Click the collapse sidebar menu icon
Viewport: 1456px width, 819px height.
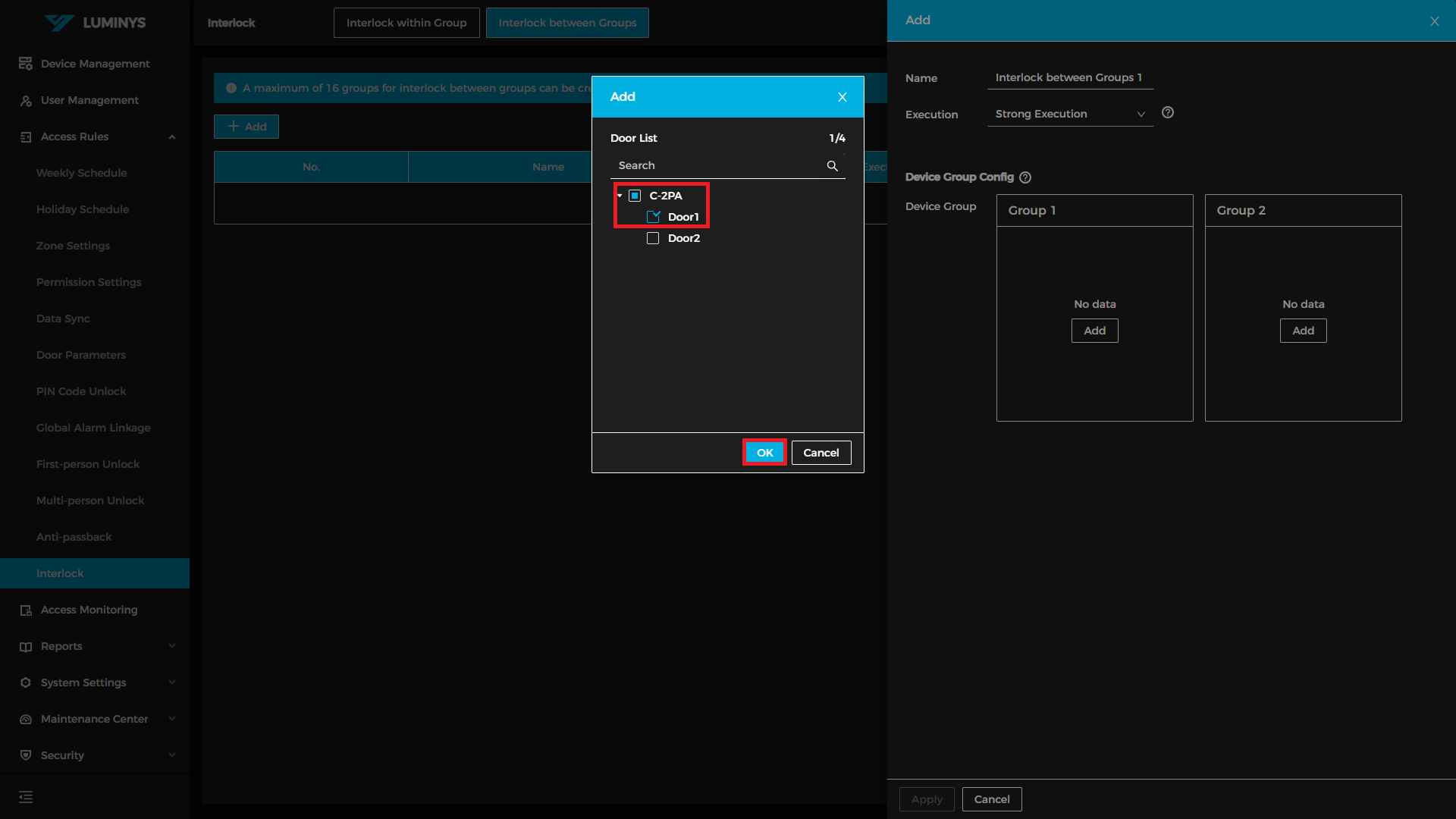click(26, 797)
